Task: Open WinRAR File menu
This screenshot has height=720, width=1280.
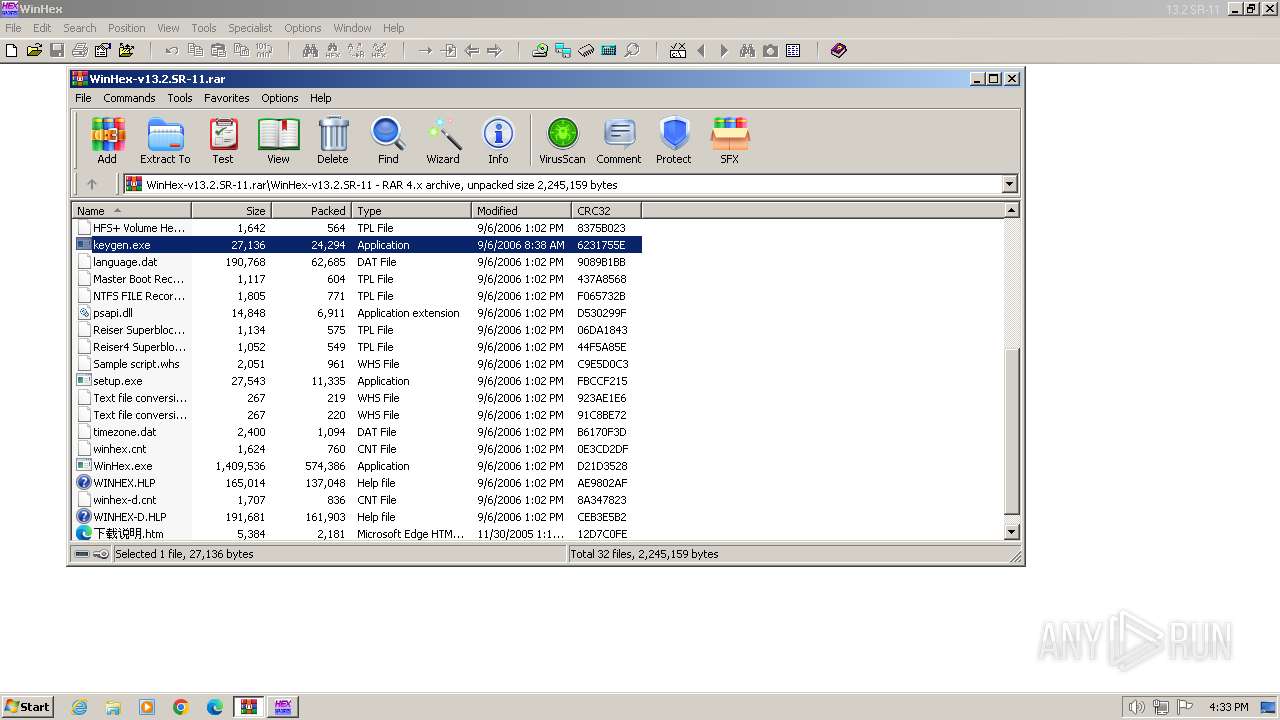Action: pyautogui.click(x=83, y=98)
